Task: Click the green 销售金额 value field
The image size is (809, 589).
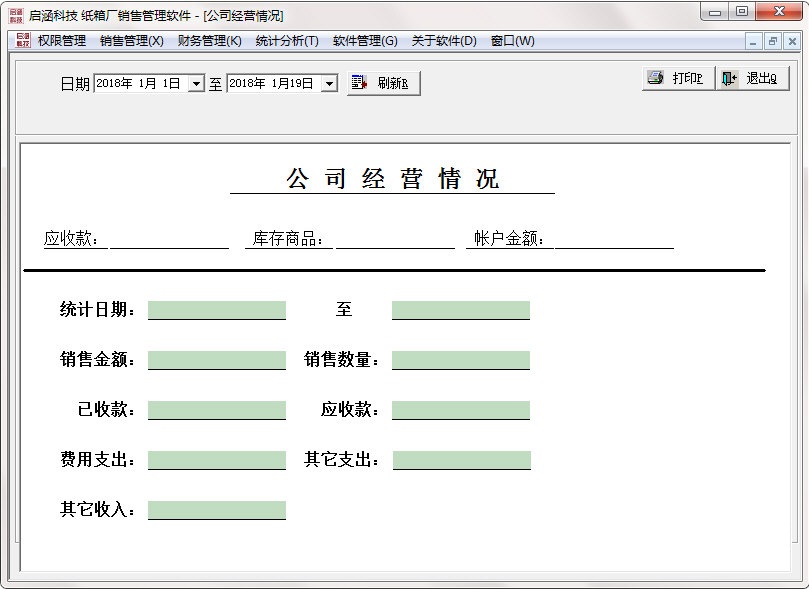Action: pyautogui.click(x=217, y=360)
